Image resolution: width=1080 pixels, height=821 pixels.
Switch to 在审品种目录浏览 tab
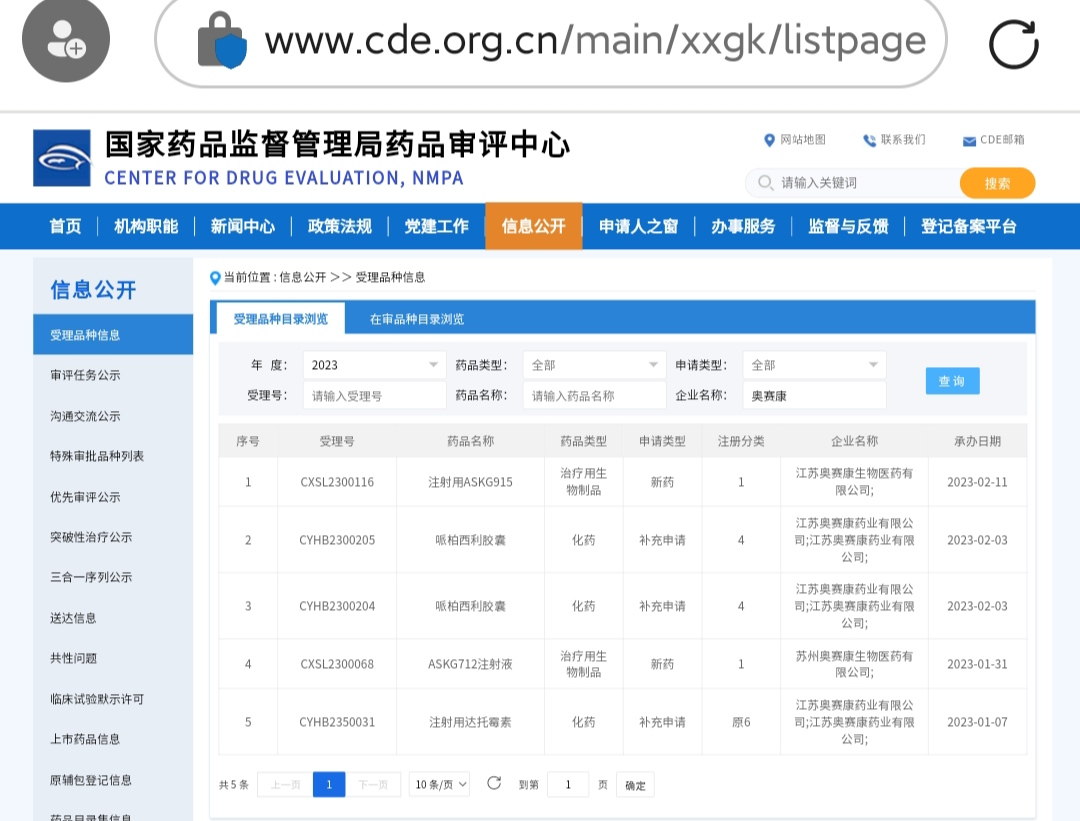tap(417, 319)
